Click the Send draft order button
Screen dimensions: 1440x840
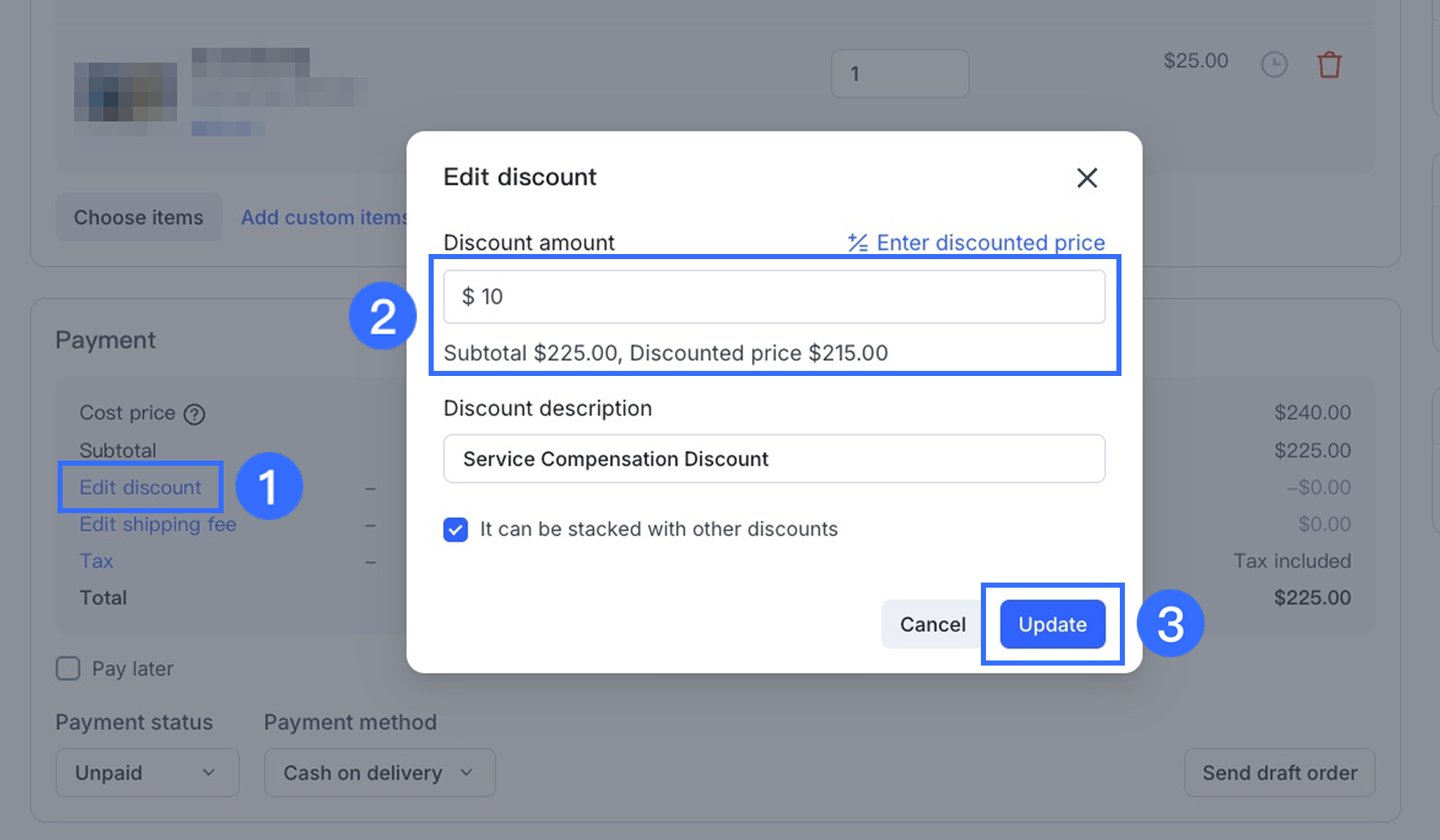click(1279, 772)
